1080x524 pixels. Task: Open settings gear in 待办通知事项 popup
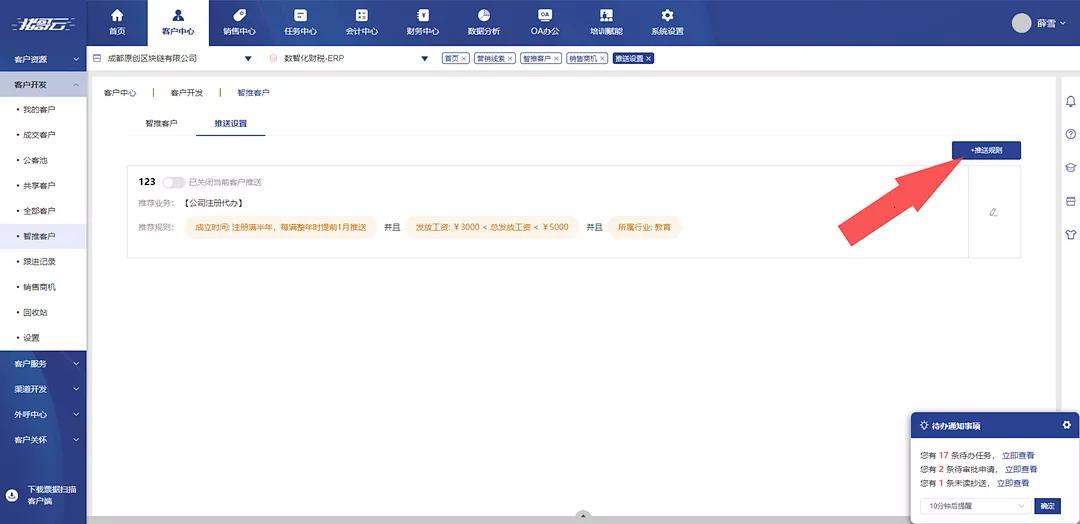tap(1067, 425)
